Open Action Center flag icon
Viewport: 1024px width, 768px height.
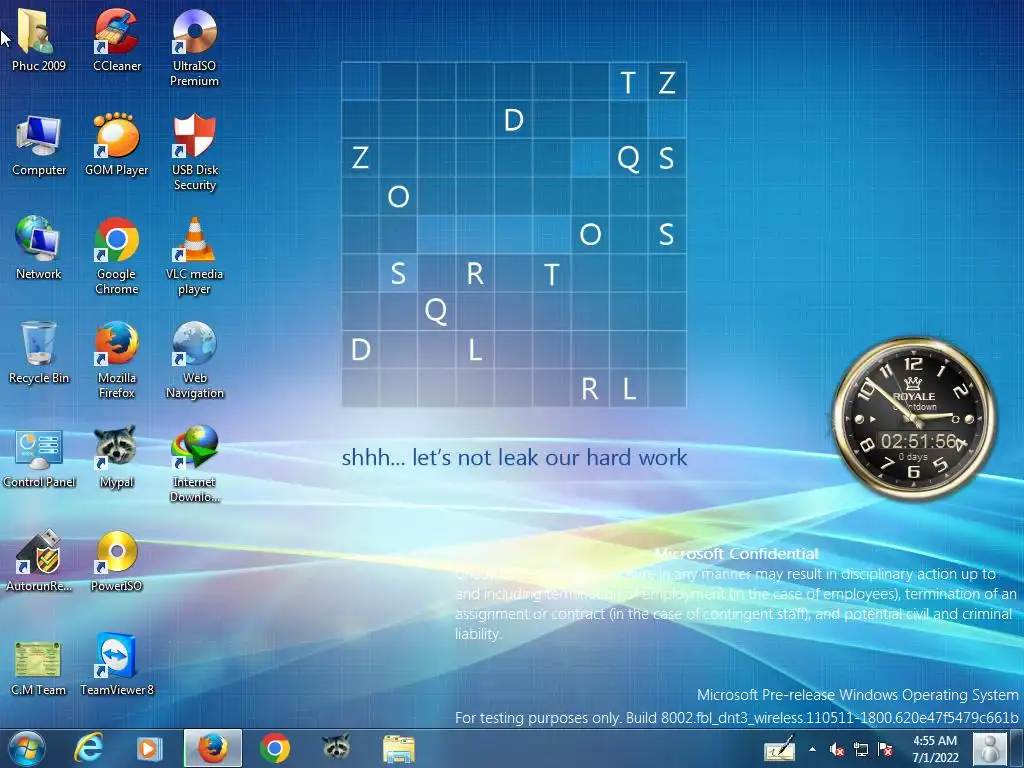[886, 749]
